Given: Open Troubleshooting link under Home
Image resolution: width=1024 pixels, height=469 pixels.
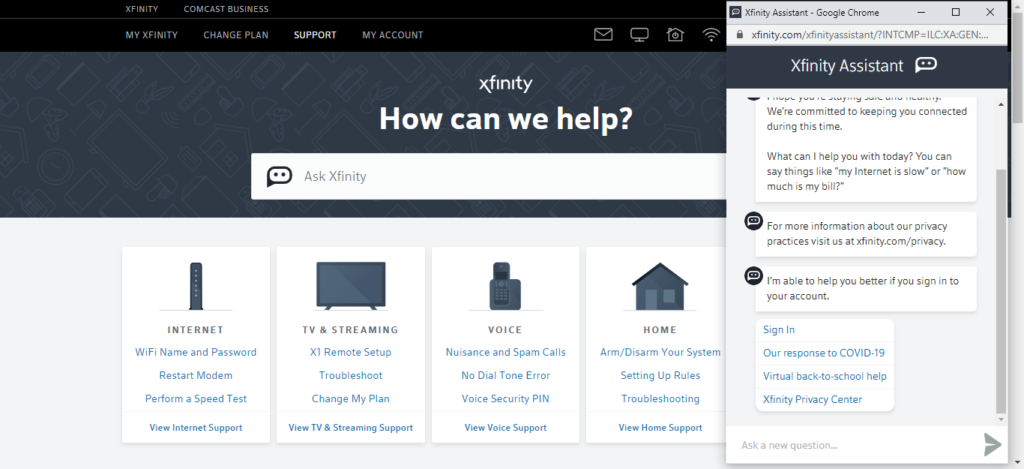Looking at the screenshot, I should coord(660,398).
